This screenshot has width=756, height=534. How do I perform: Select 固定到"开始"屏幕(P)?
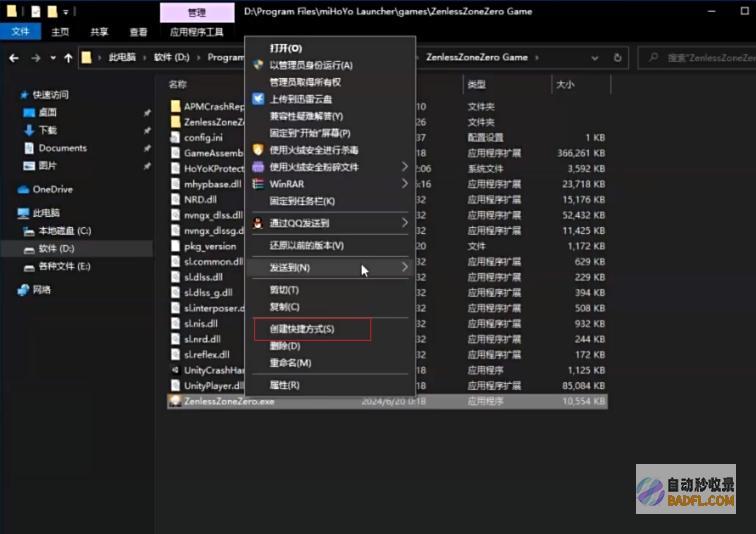click(310, 133)
